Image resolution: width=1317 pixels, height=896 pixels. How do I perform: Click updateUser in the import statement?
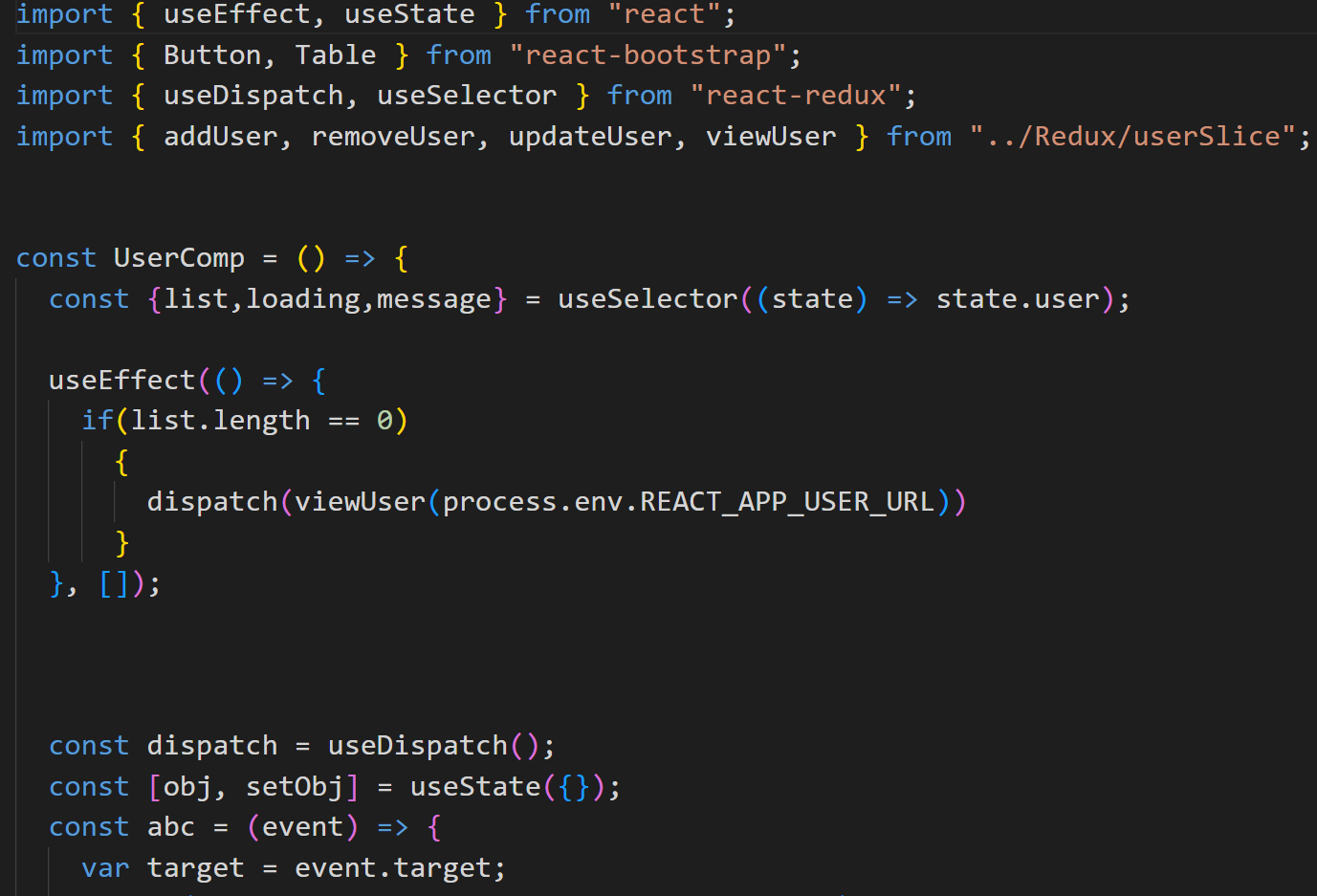(x=590, y=137)
